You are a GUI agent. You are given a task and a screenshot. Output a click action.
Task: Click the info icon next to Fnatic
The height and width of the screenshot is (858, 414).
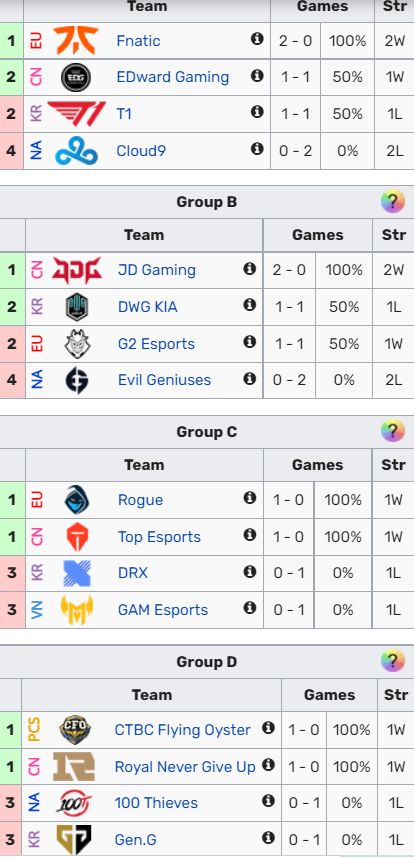coord(257,39)
